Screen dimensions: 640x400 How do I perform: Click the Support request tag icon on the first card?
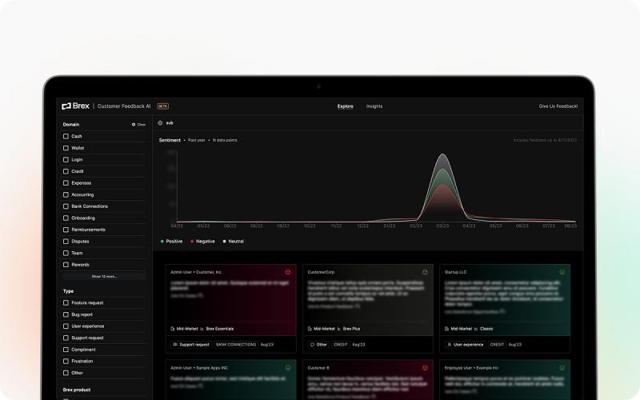tap(176, 344)
